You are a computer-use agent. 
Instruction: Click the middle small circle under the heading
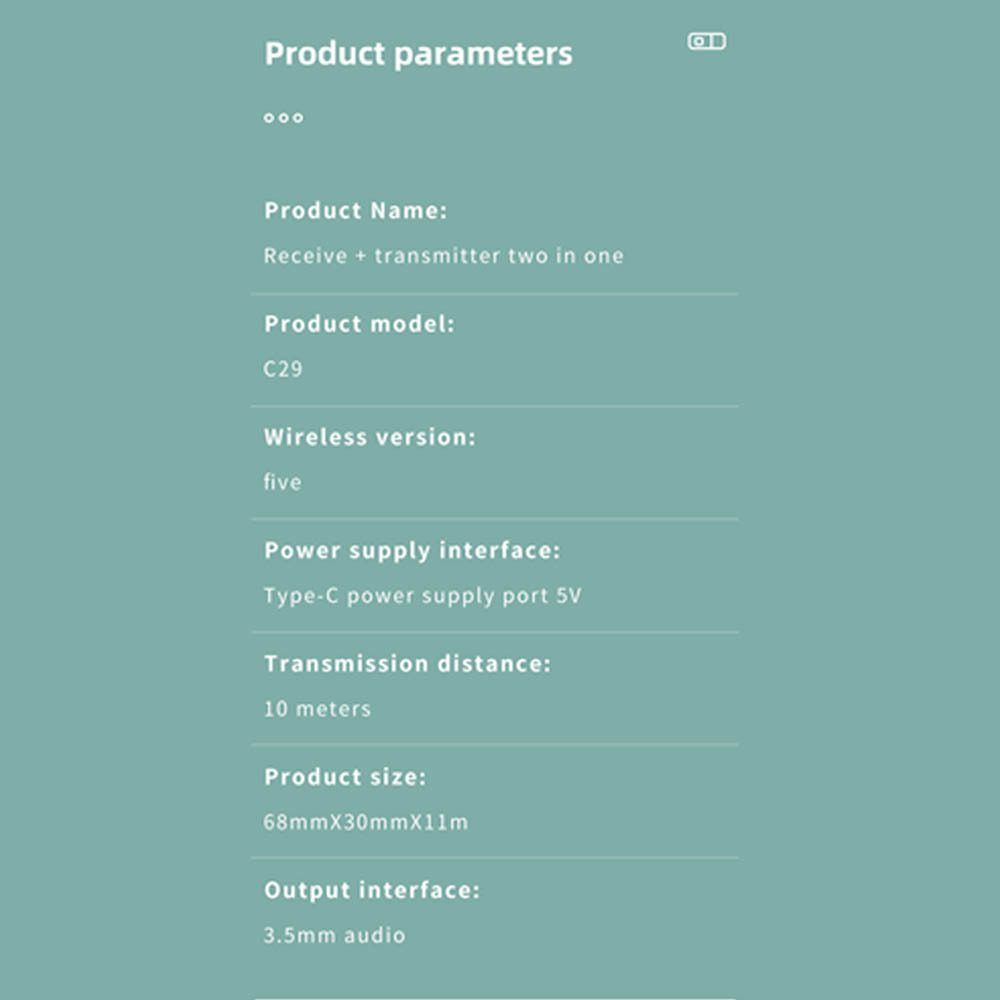[283, 118]
